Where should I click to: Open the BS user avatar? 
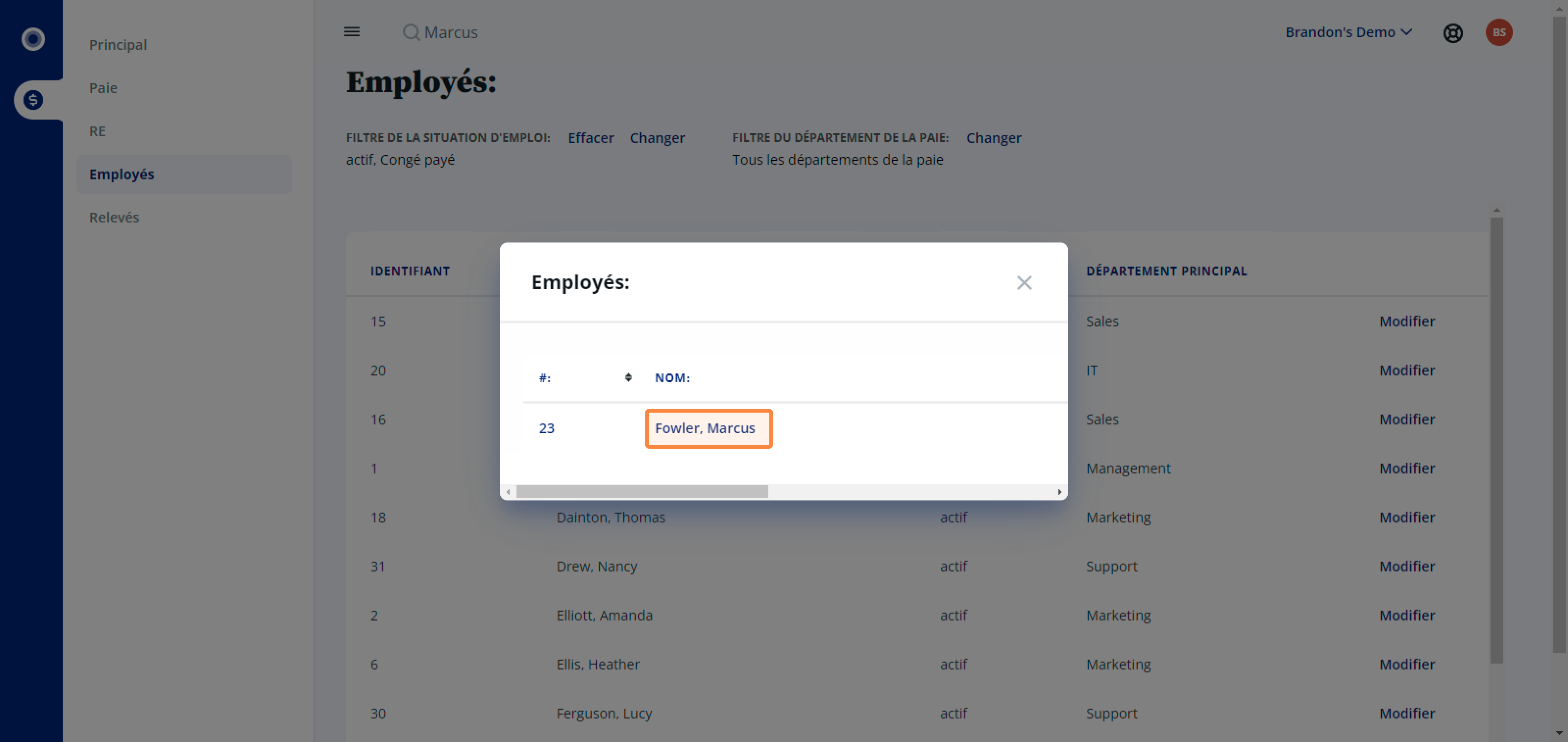1498,32
